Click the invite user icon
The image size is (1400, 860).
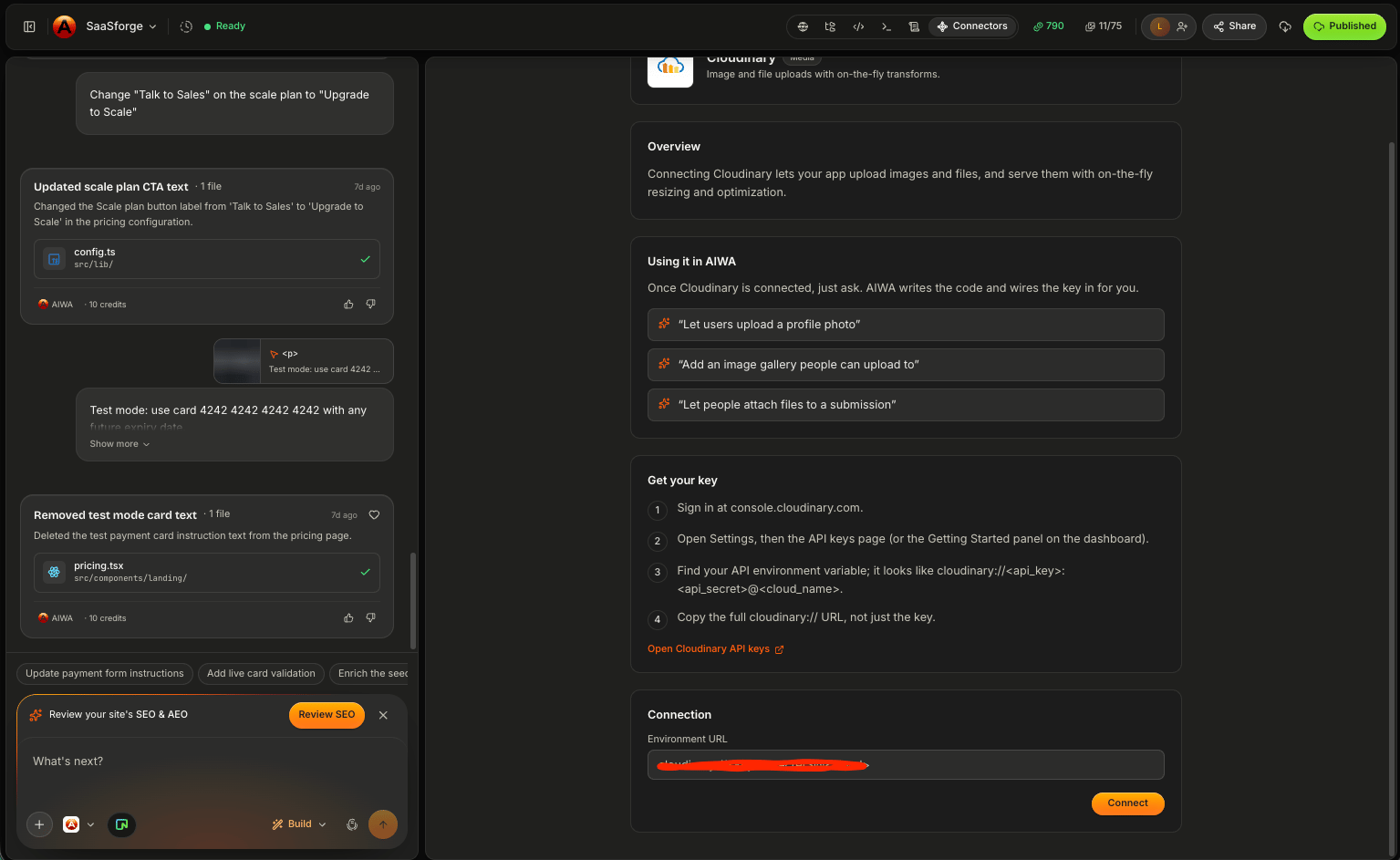[1182, 26]
